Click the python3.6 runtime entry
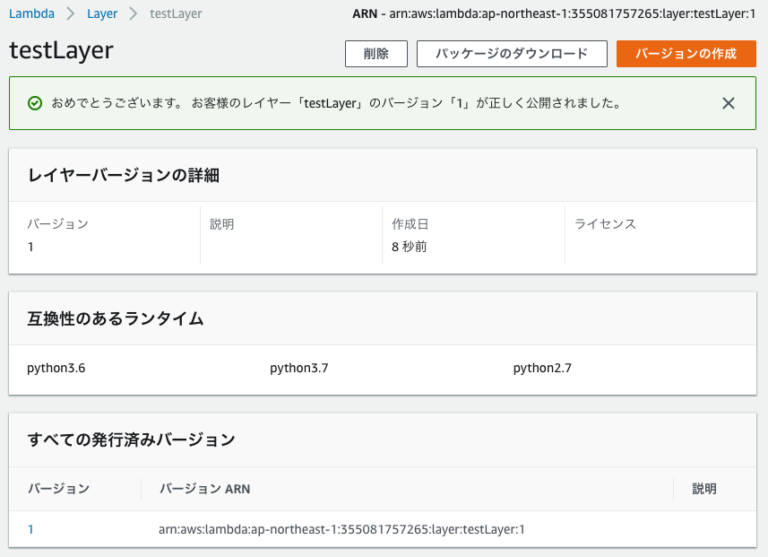Image resolution: width=768 pixels, height=557 pixels. point(56,368)
